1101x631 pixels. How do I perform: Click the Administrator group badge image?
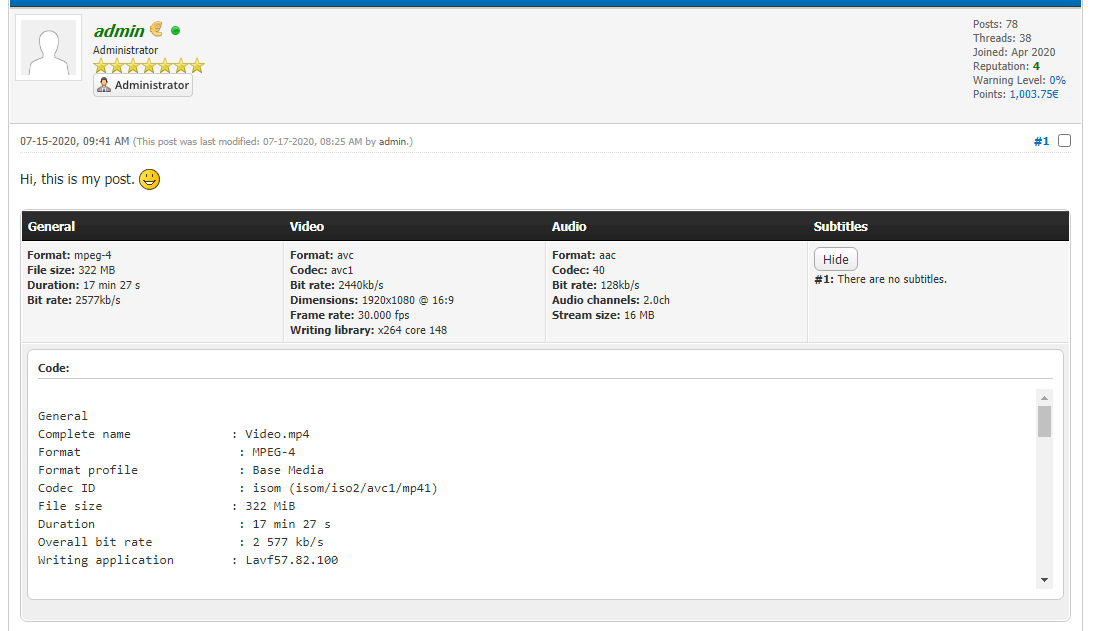pyautogui.click(x=143, y=86)
